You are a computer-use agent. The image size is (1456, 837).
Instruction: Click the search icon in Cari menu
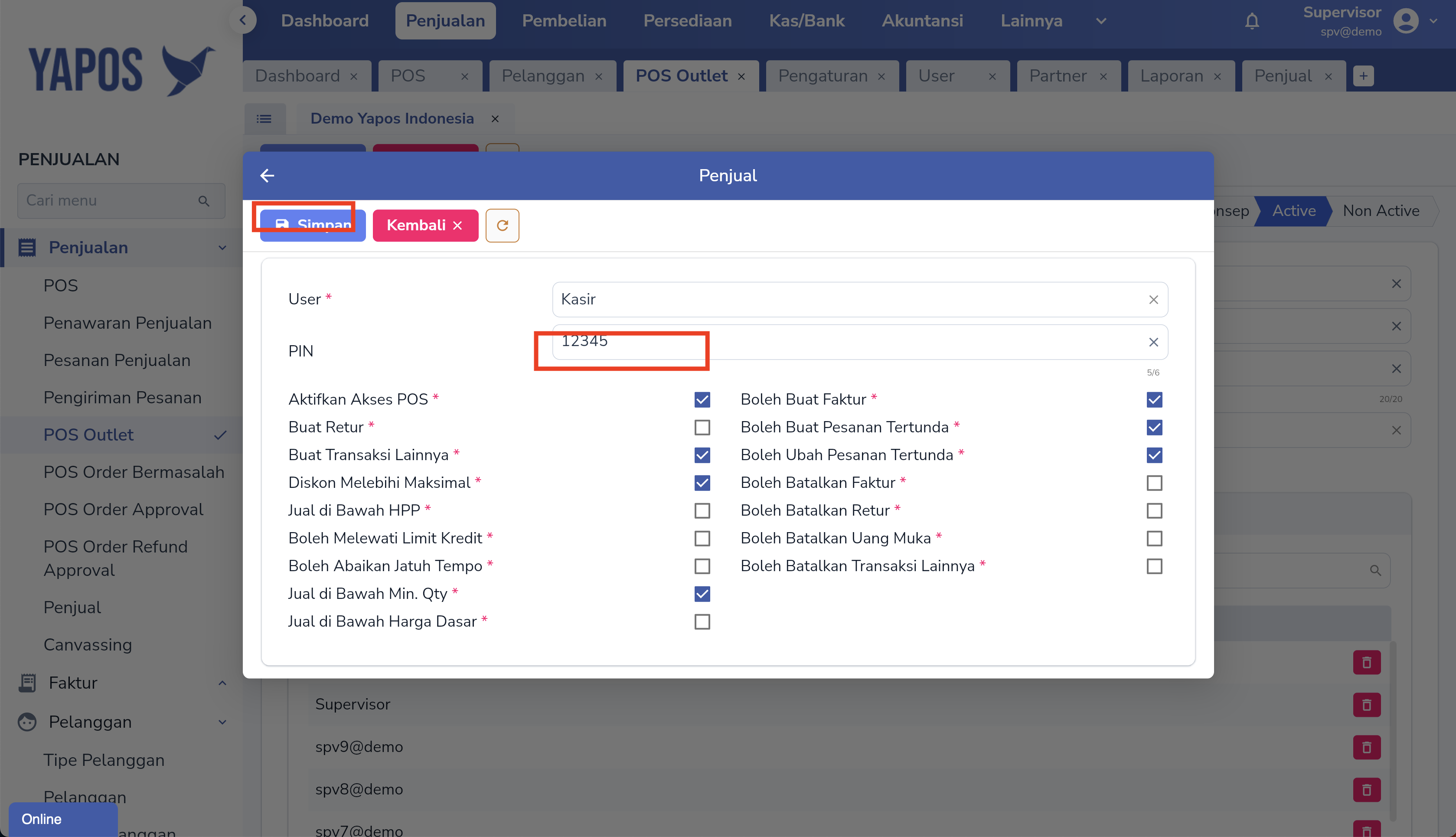204,201
